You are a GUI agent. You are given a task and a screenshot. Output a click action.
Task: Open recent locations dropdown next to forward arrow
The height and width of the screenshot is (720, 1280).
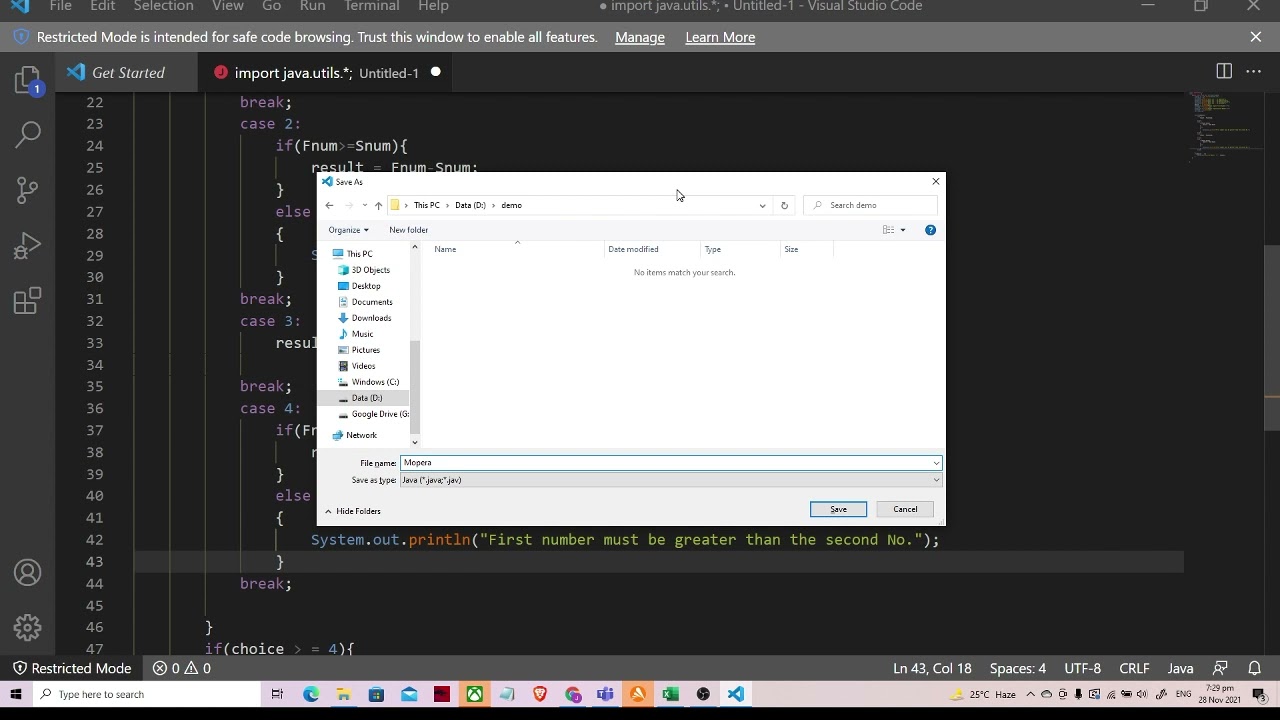click(x=364, y=205)
